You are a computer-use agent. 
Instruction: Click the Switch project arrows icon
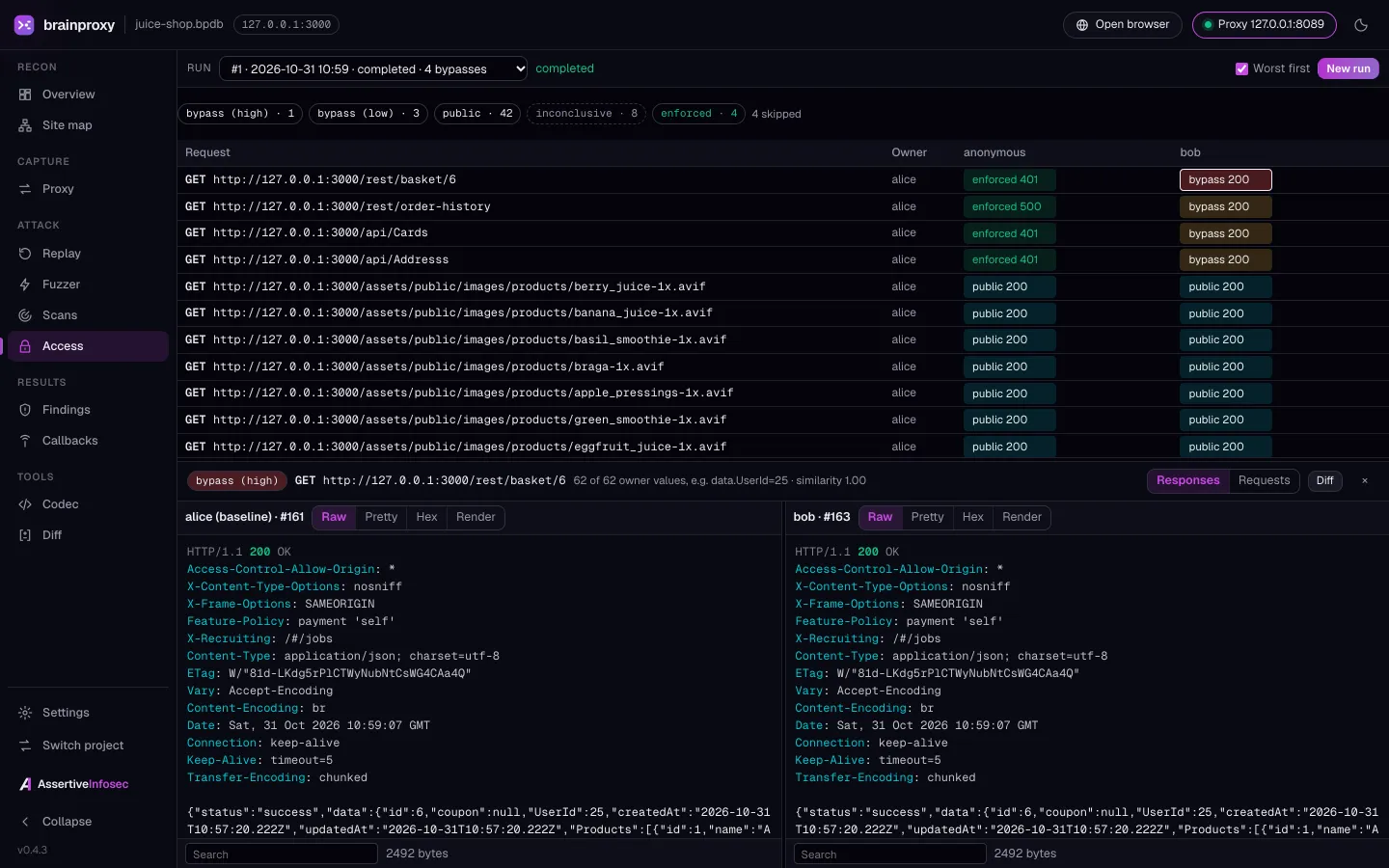(x=25, y=746)
